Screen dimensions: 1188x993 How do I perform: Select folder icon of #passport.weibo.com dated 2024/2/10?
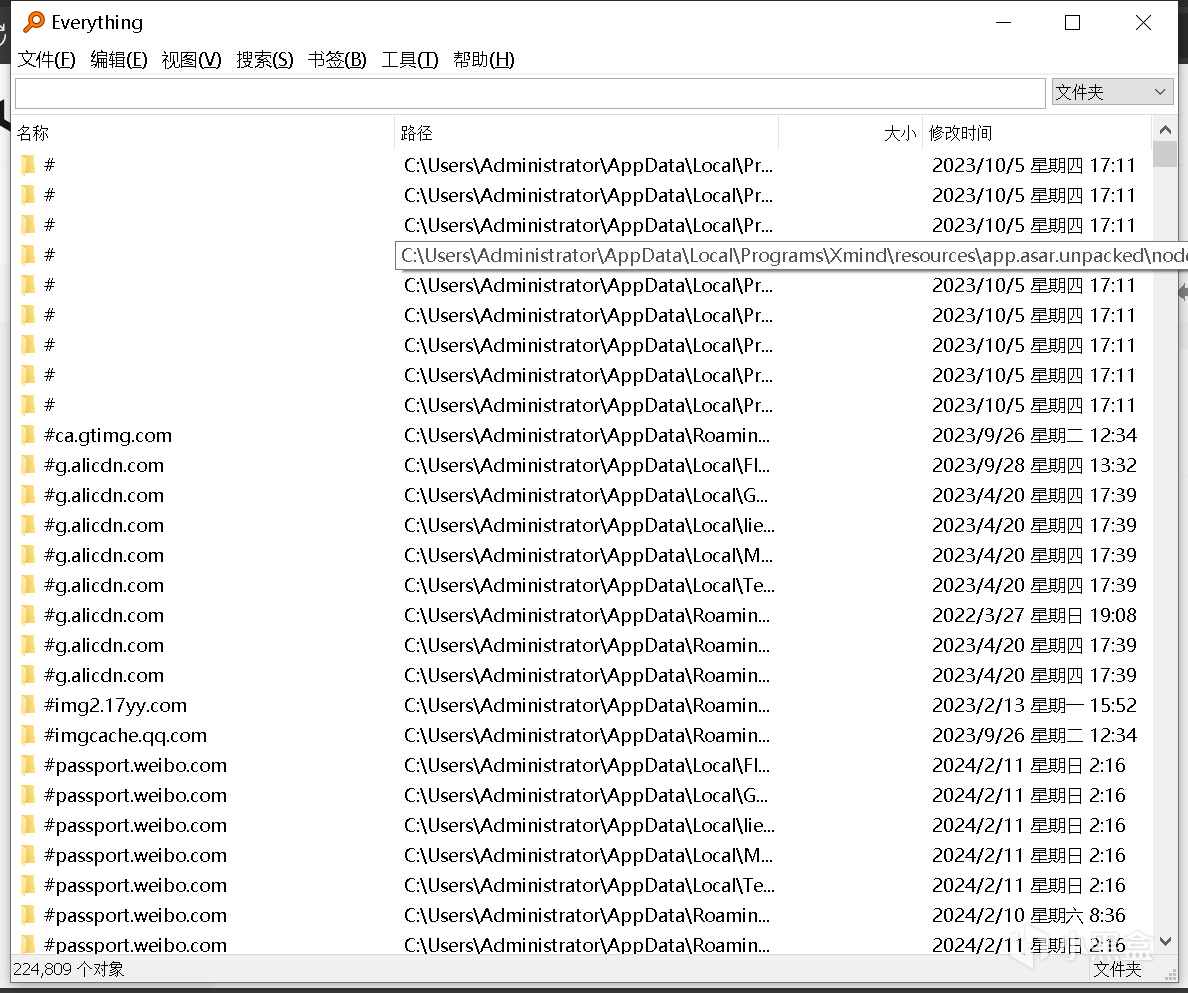click(x=28, y=915)
